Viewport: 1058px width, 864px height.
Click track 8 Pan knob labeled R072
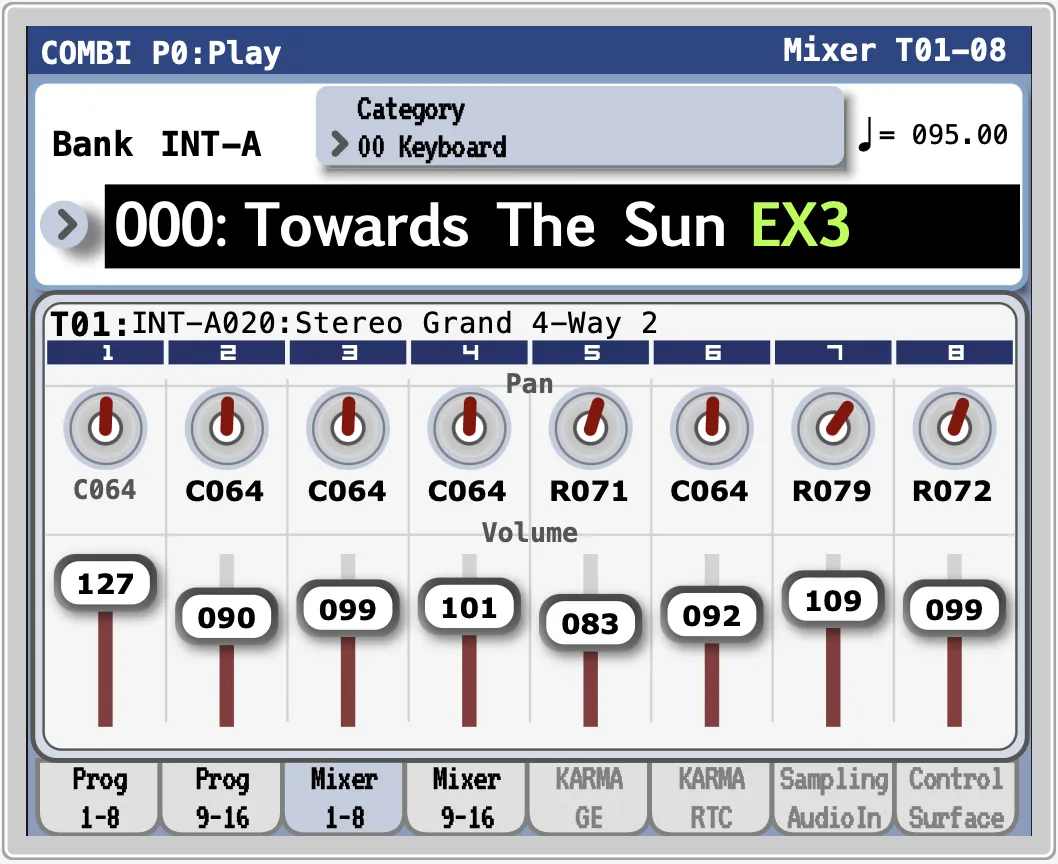pyautogui.click(x=954, y=427)
